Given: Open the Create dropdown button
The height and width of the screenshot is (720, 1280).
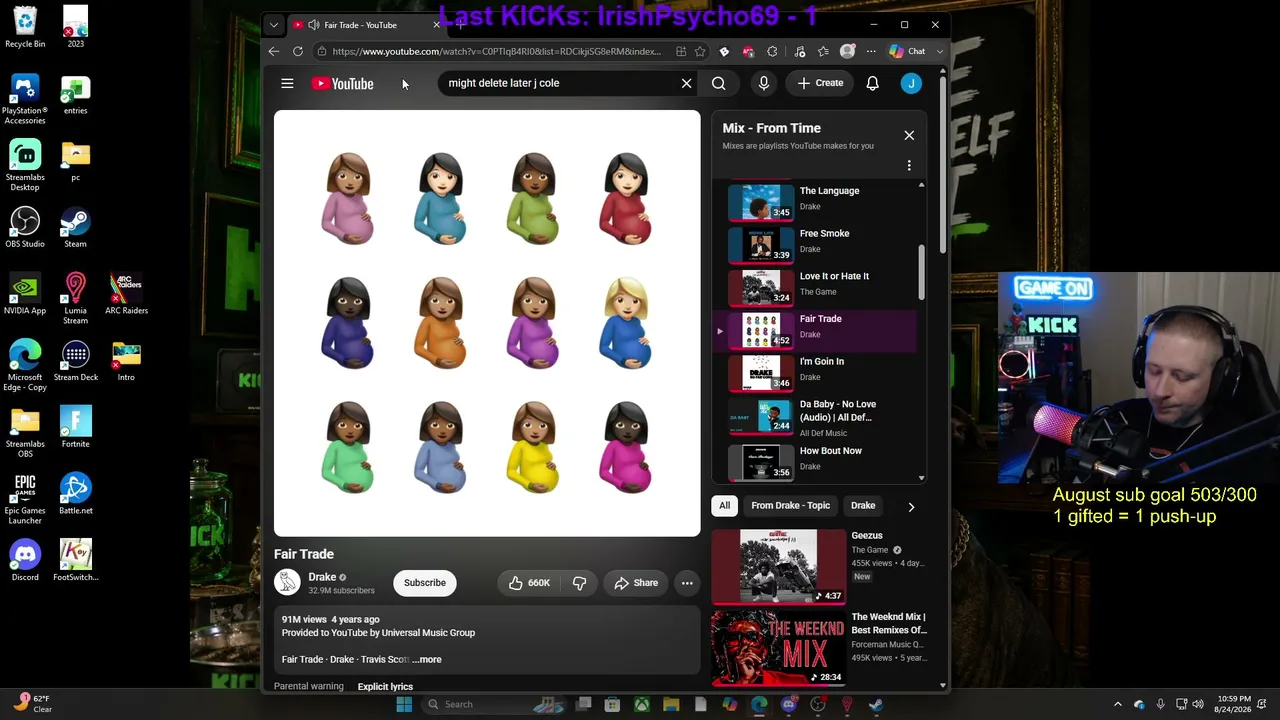Looking at the screenshot, I should point(820,83).
